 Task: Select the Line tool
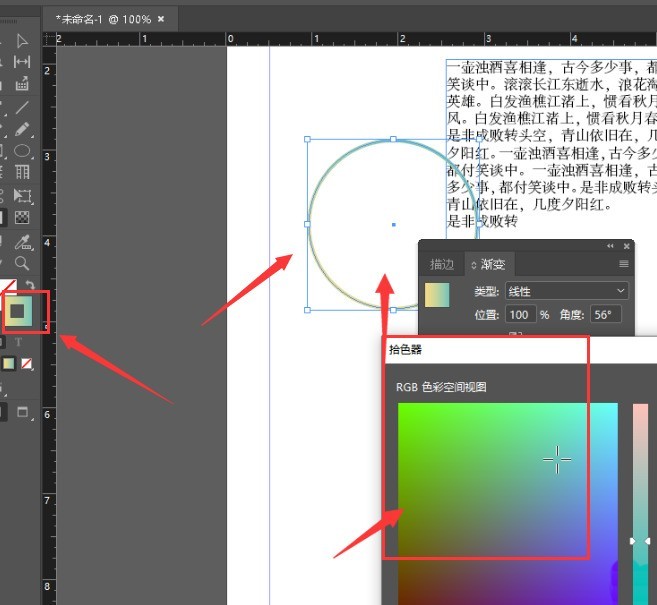coord(22,107)
